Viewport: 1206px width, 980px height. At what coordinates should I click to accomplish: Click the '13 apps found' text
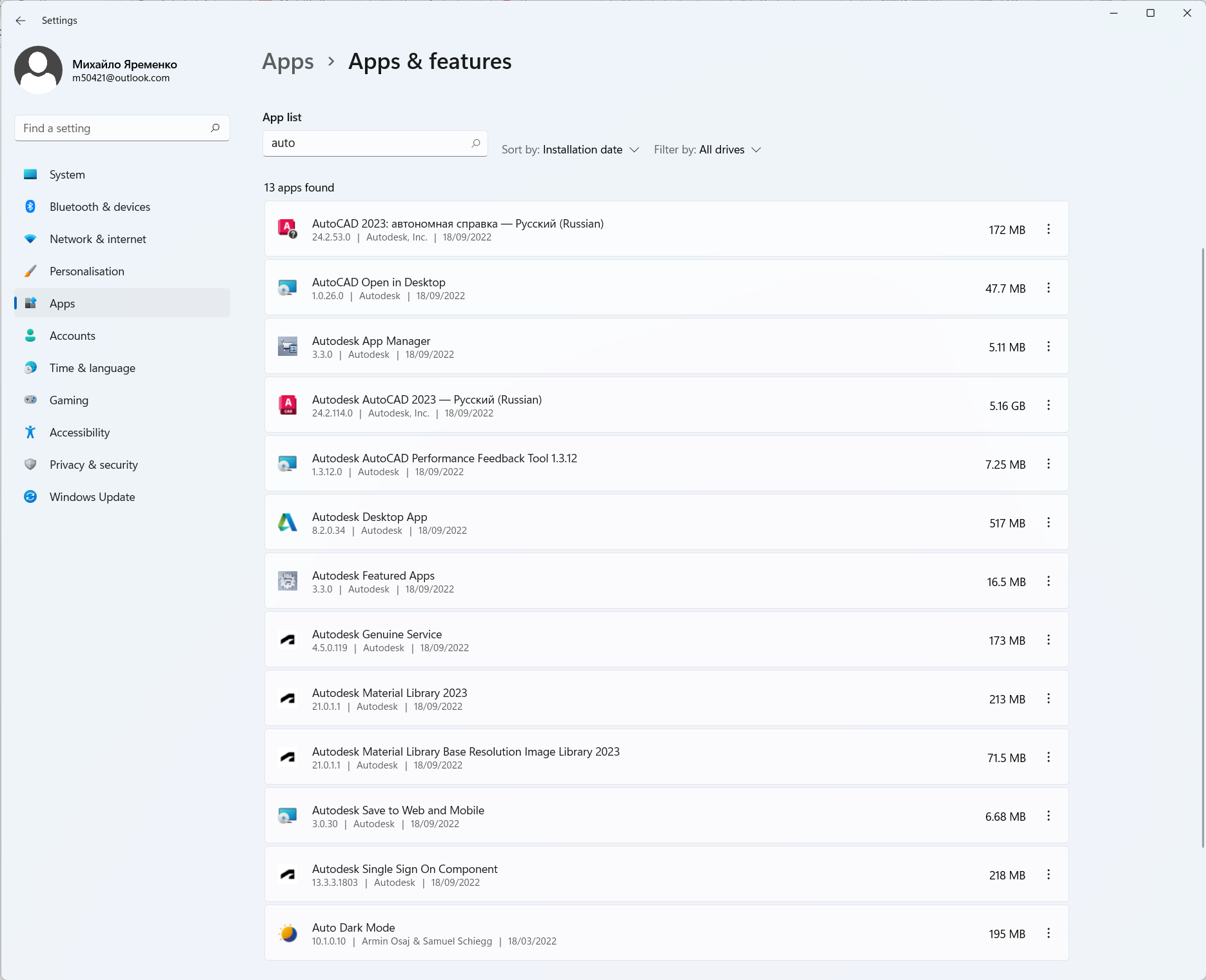299,188
